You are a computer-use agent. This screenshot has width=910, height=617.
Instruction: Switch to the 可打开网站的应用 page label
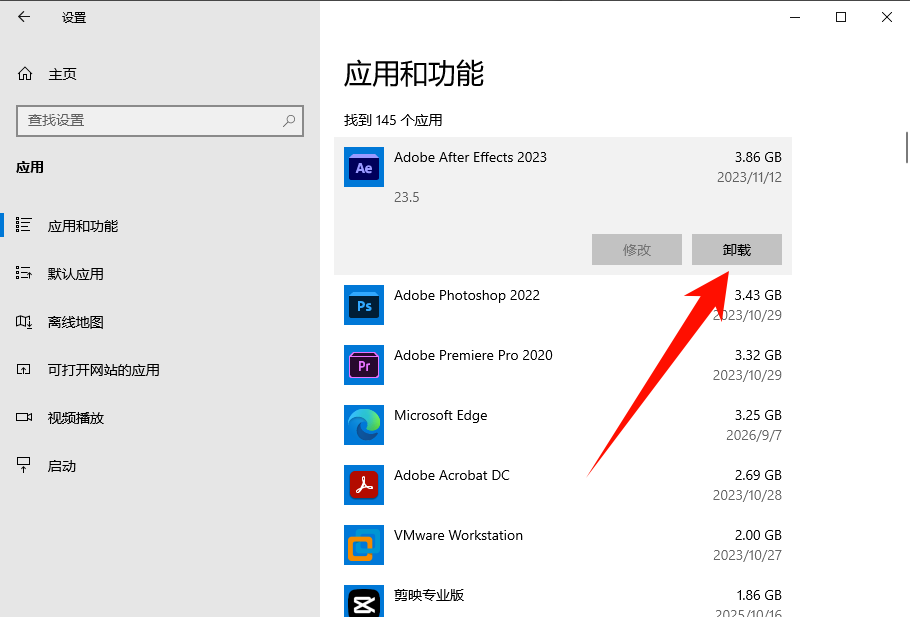point(103,370)
